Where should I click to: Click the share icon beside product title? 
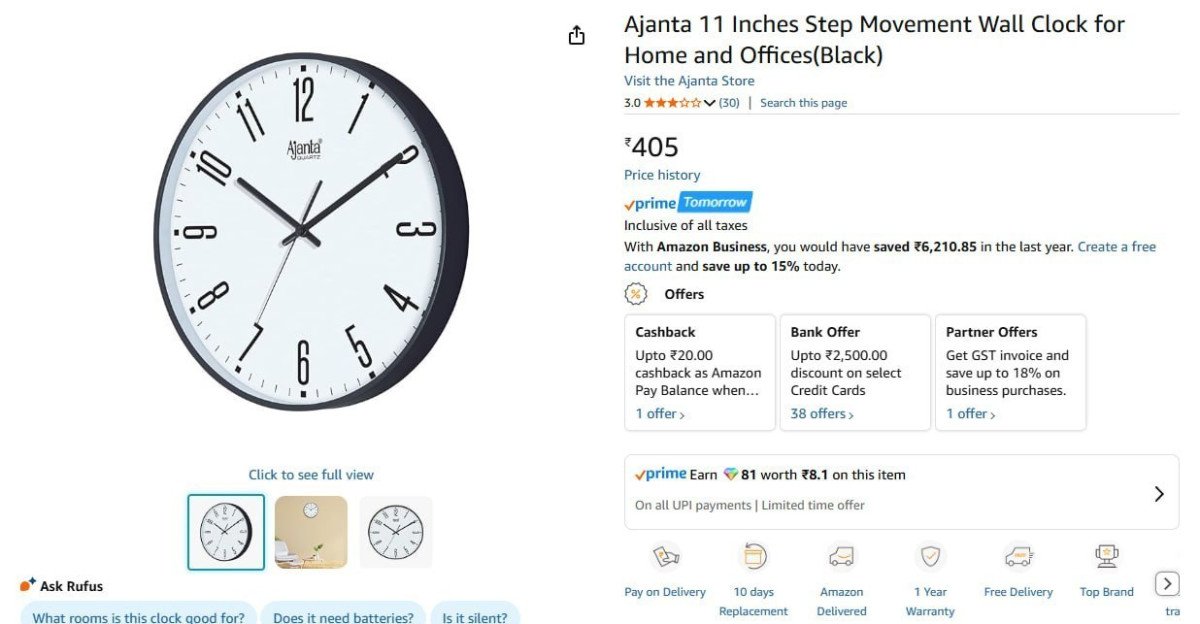point(576,36)
